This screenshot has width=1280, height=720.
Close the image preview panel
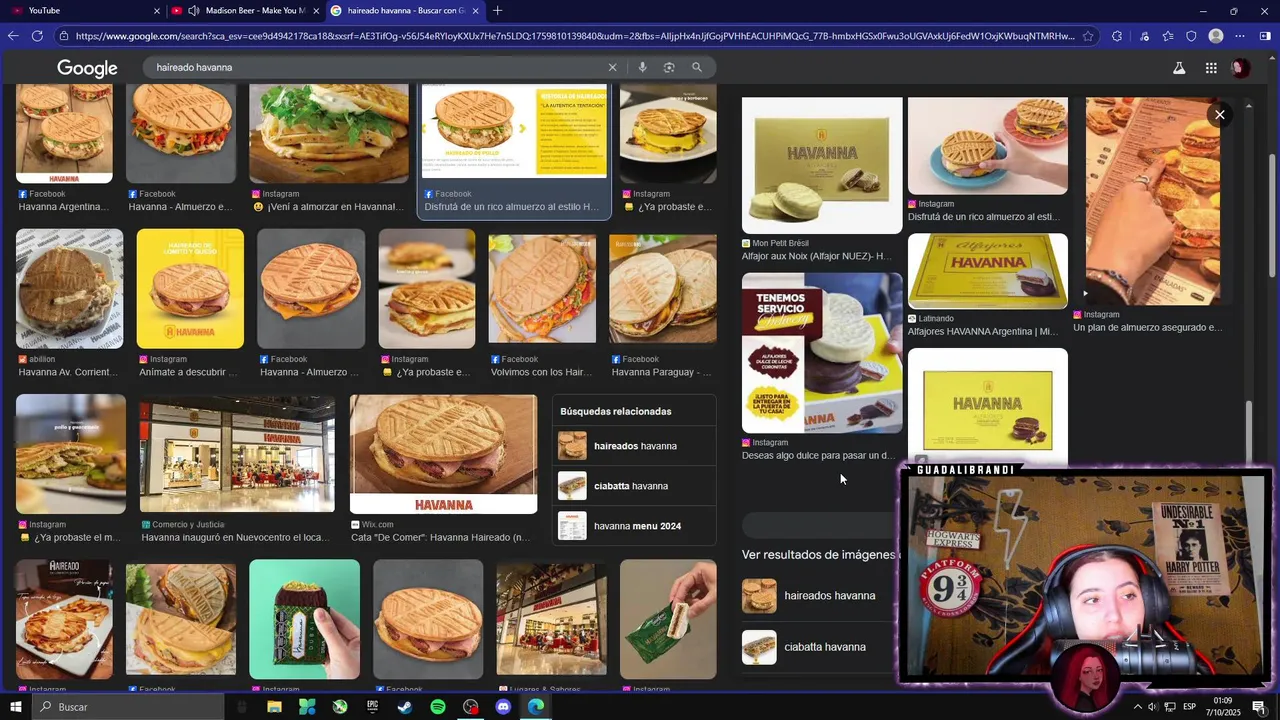point(1220,114)
